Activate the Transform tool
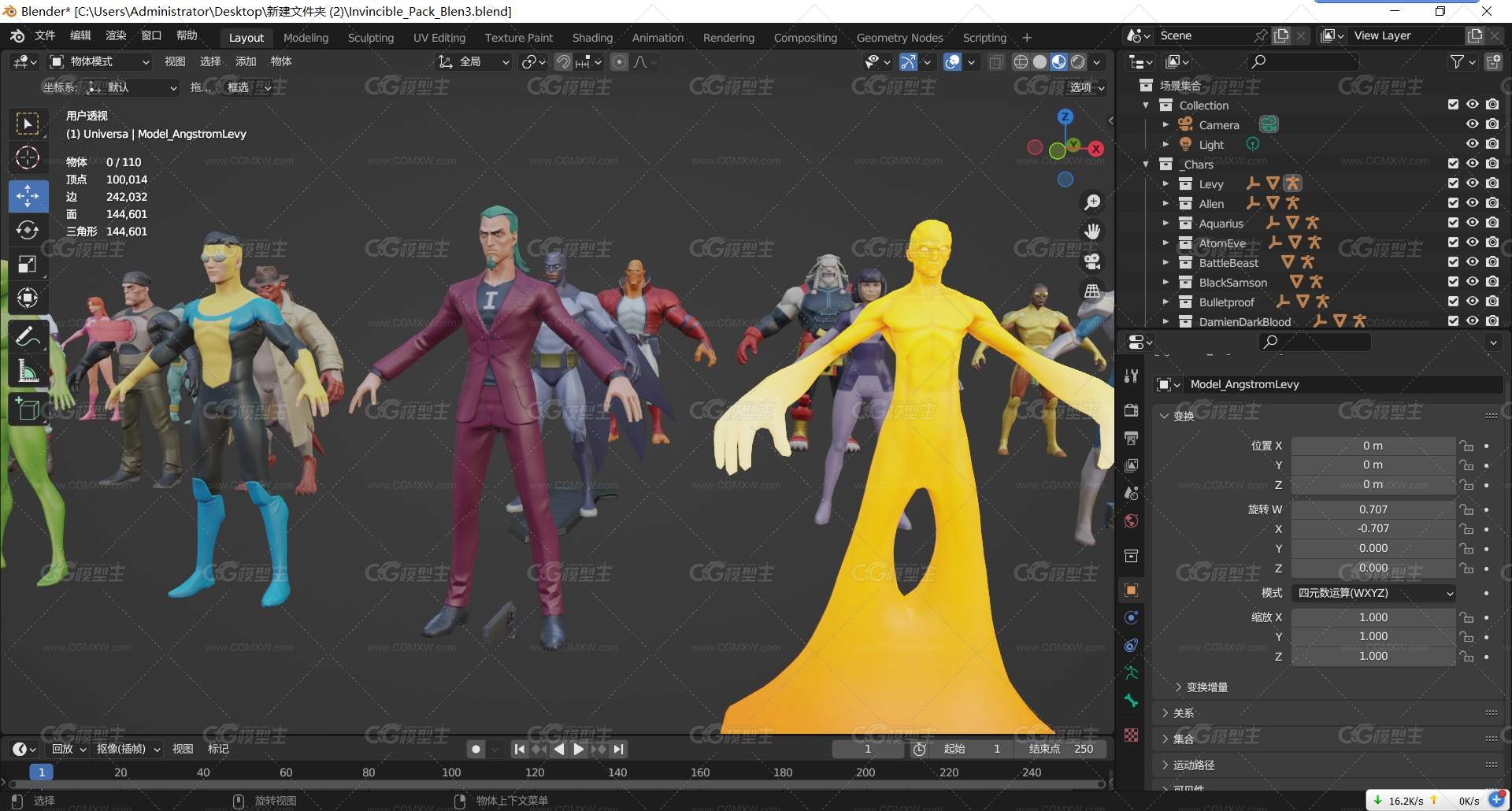 point(28,298)
